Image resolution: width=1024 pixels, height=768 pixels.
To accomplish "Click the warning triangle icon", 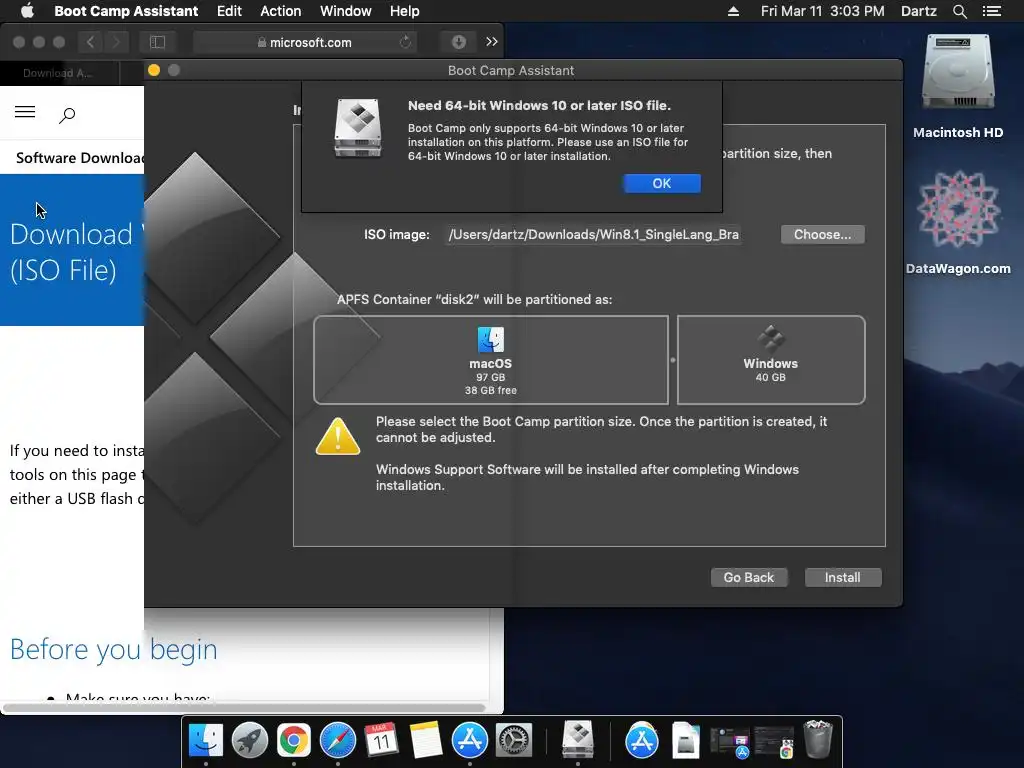I will pyautogui.click(x=338, y=436).
